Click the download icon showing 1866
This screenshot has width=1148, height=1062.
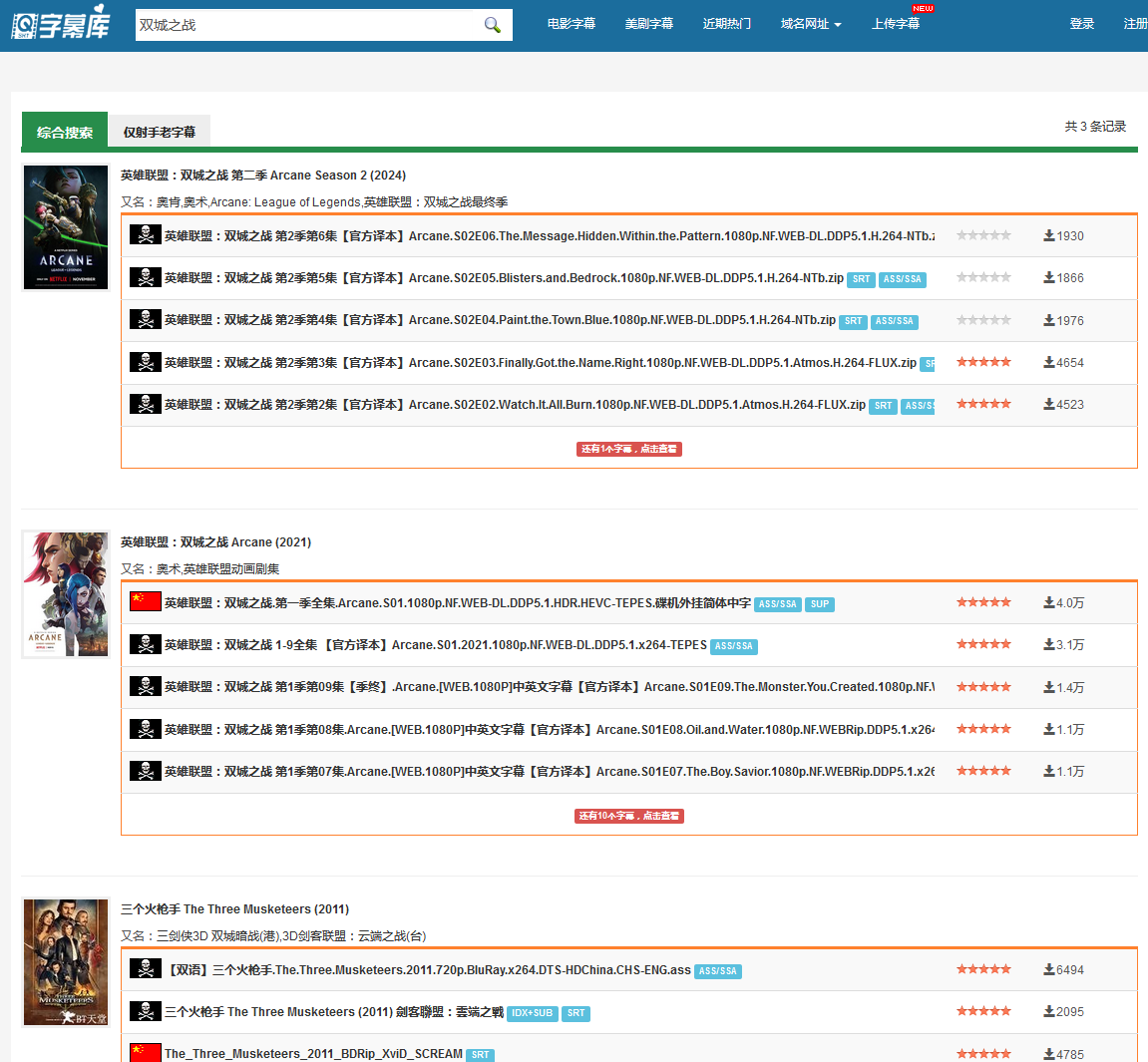[1049, 277]
